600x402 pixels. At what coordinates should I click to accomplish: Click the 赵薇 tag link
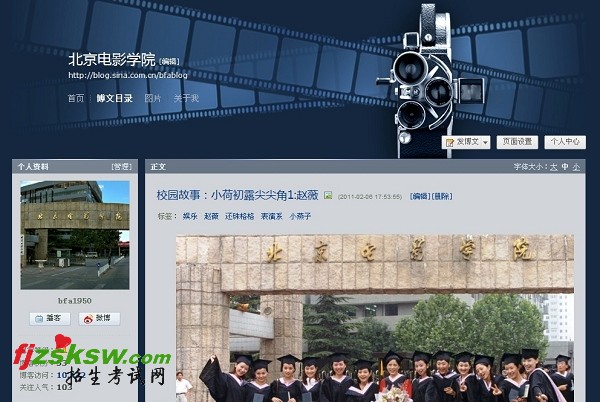(211, 216)
